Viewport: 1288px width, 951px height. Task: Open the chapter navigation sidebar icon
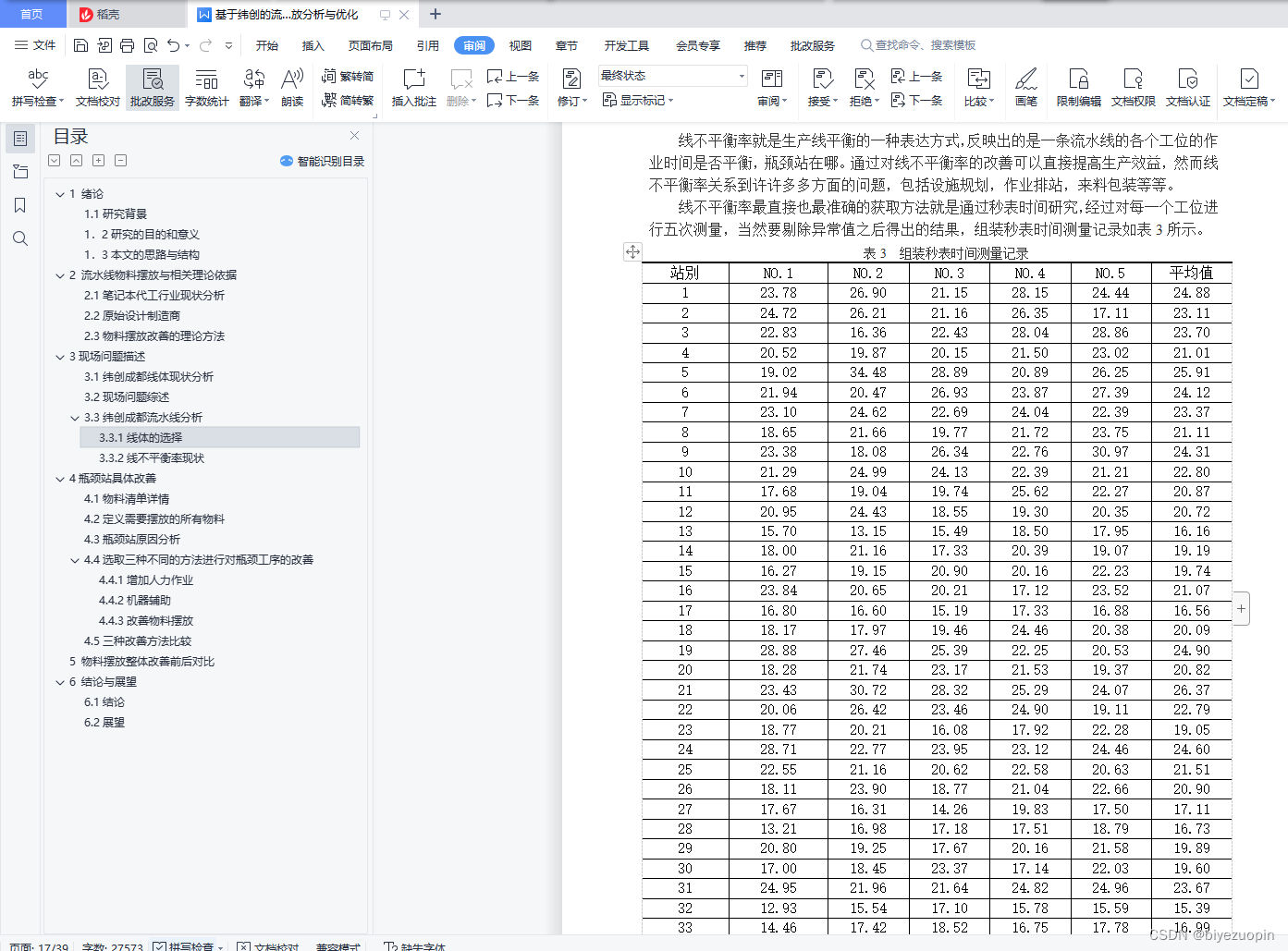coord(20,172)
